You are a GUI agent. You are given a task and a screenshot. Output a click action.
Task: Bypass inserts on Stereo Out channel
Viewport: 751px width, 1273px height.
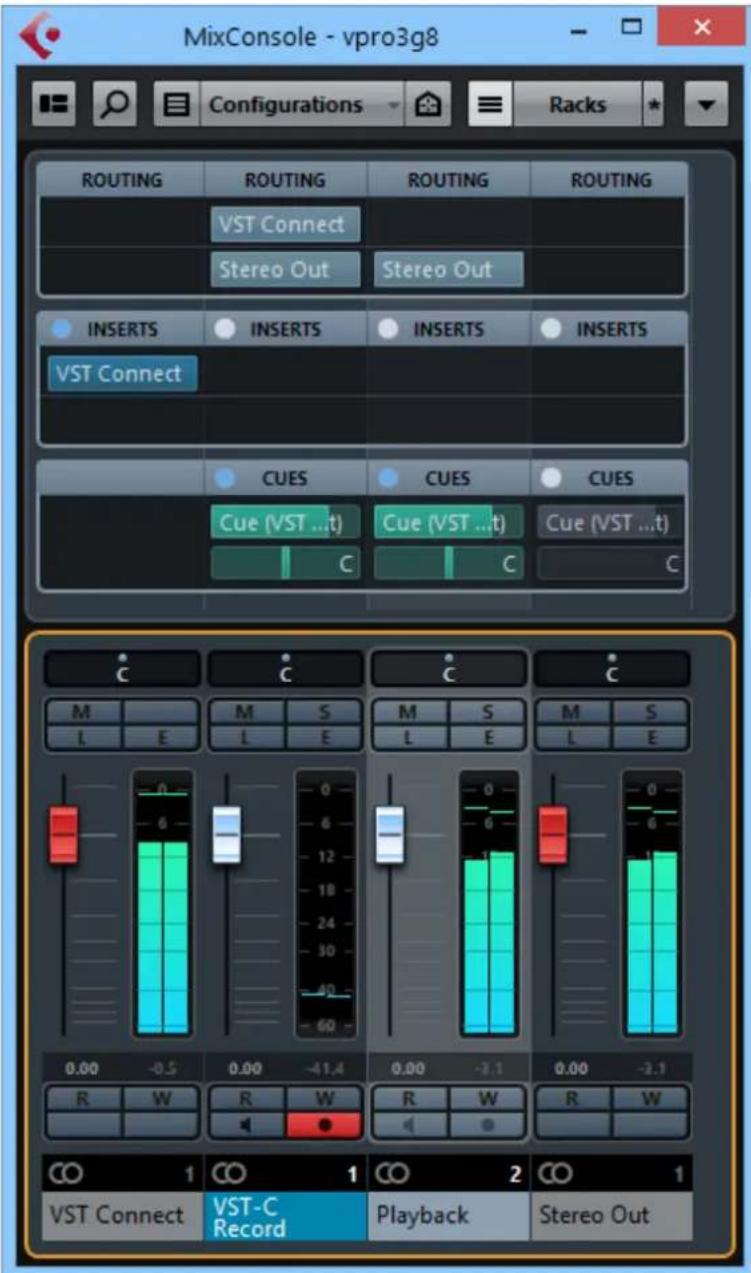[x=551, y=329]
